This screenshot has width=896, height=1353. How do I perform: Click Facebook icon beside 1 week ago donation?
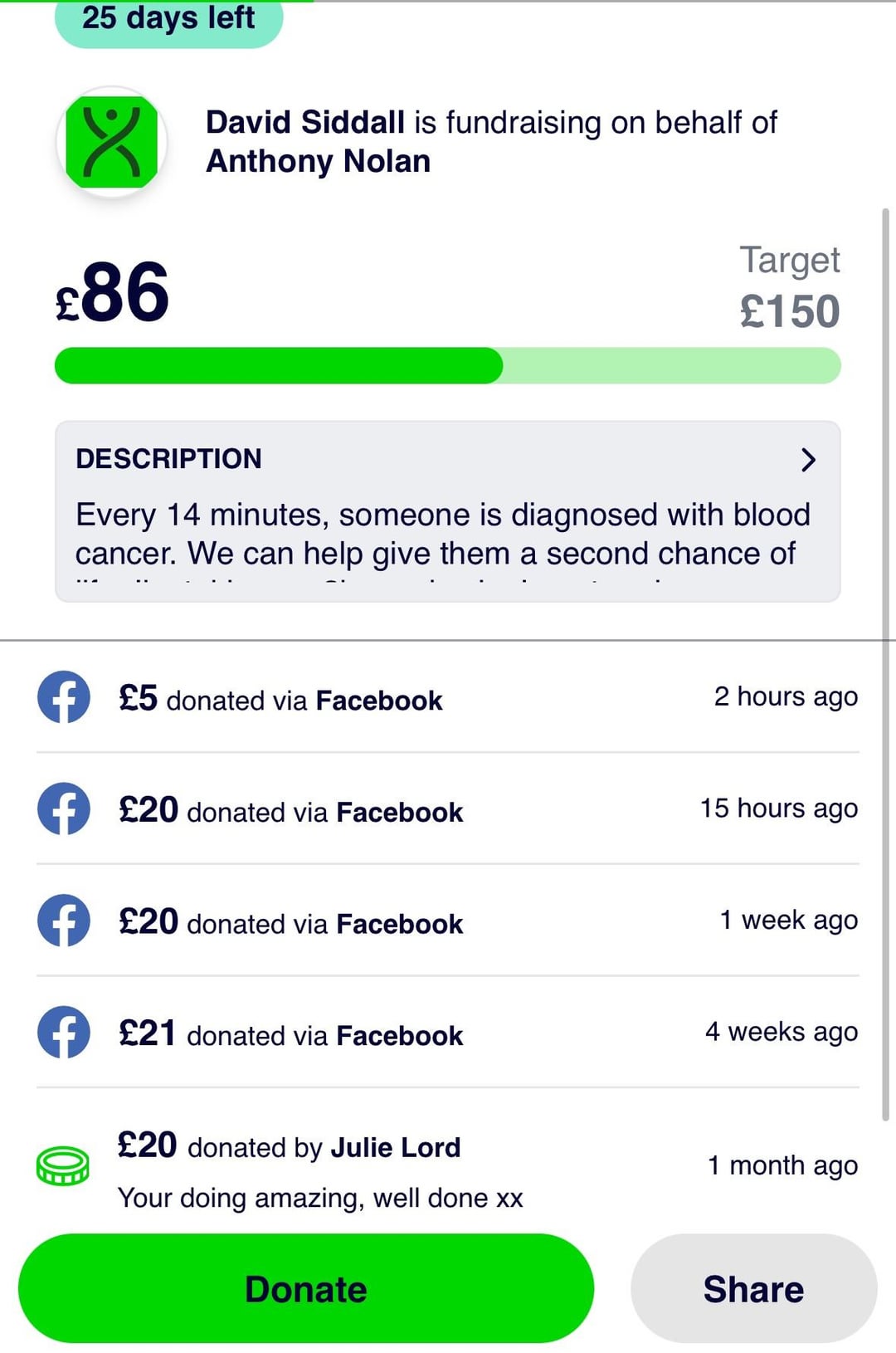64,921
